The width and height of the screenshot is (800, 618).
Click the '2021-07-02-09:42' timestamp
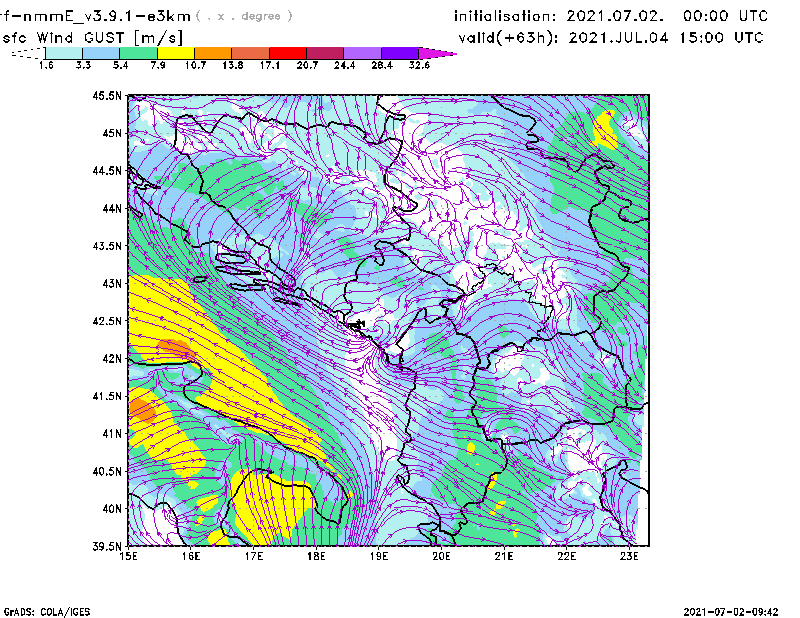731,612
